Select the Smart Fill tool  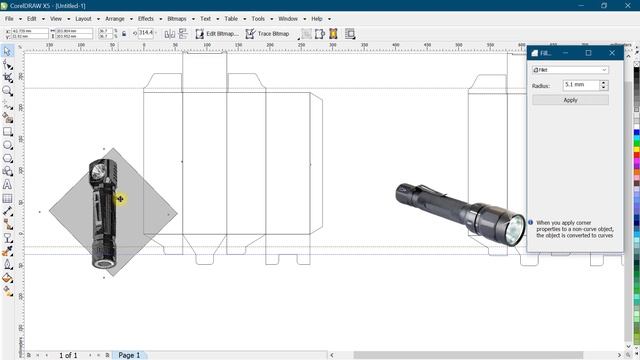click(x=7, y=118)
